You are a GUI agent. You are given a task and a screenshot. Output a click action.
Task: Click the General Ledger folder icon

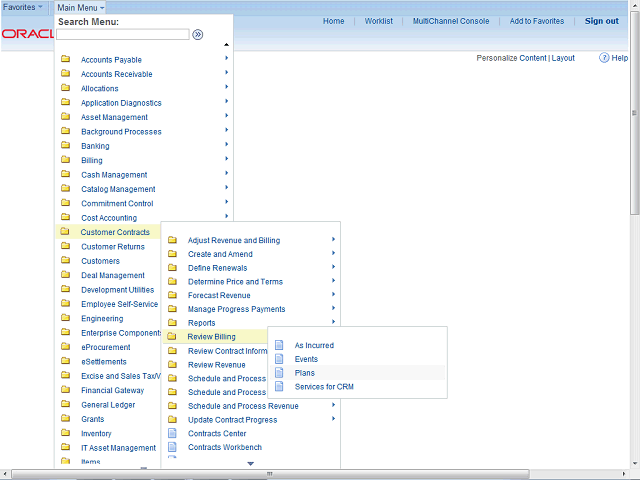point(65,404)
